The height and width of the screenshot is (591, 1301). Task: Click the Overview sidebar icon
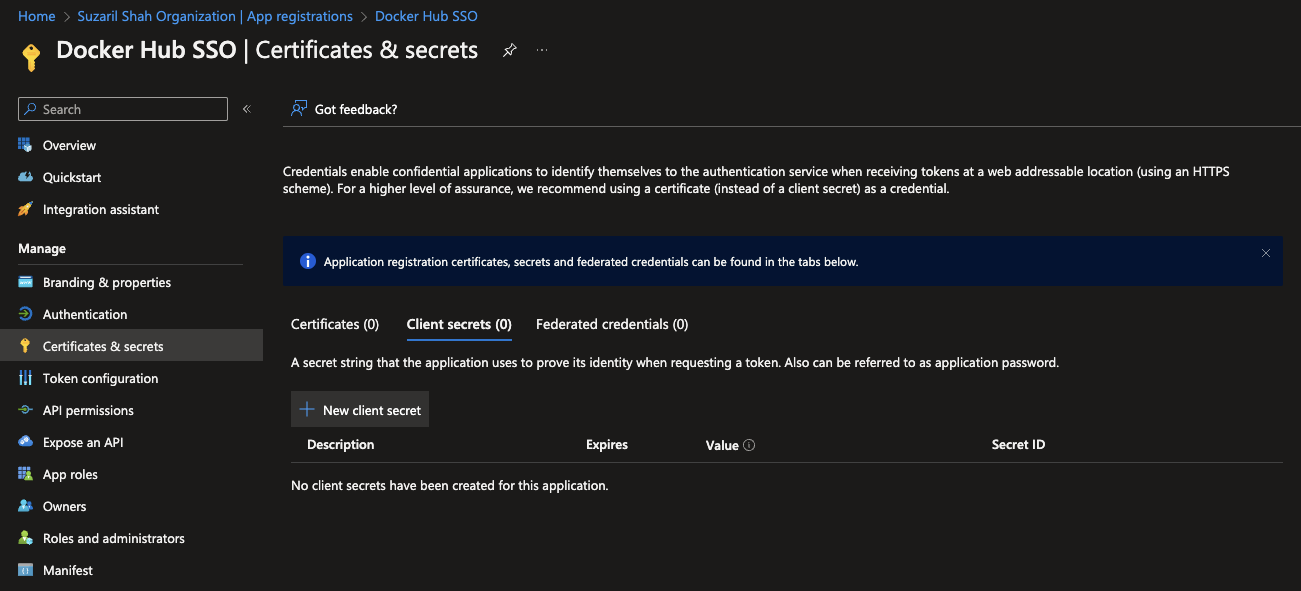[x=25, y=145]
